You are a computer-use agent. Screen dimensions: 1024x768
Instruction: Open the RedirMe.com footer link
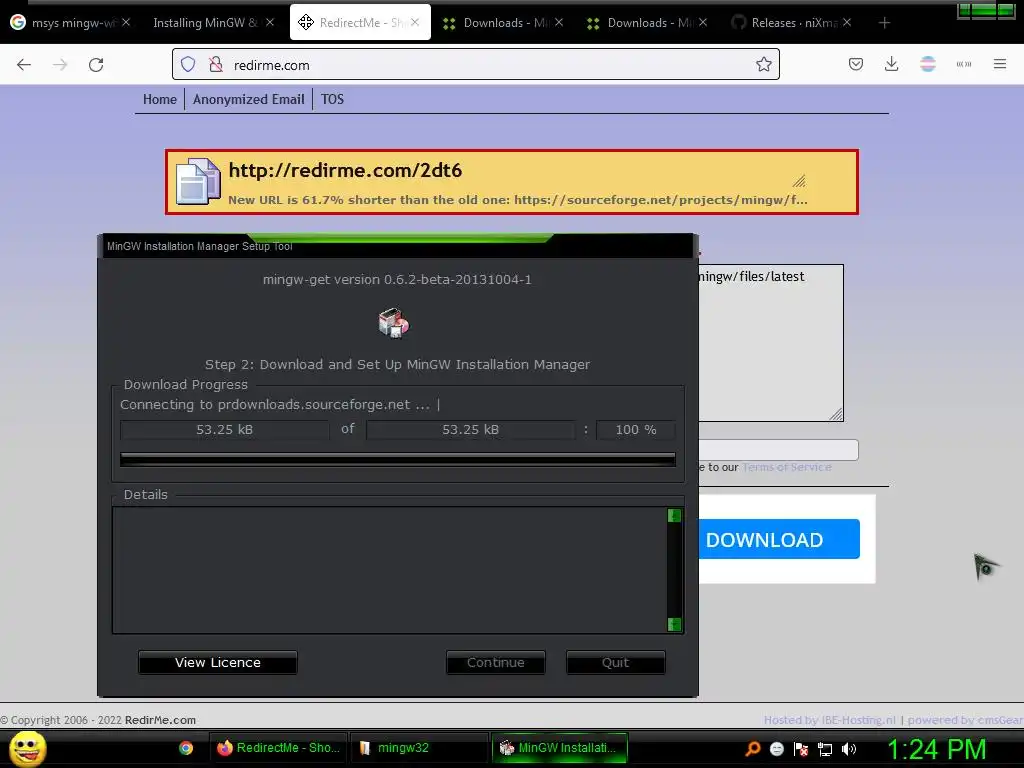(160, 720)
